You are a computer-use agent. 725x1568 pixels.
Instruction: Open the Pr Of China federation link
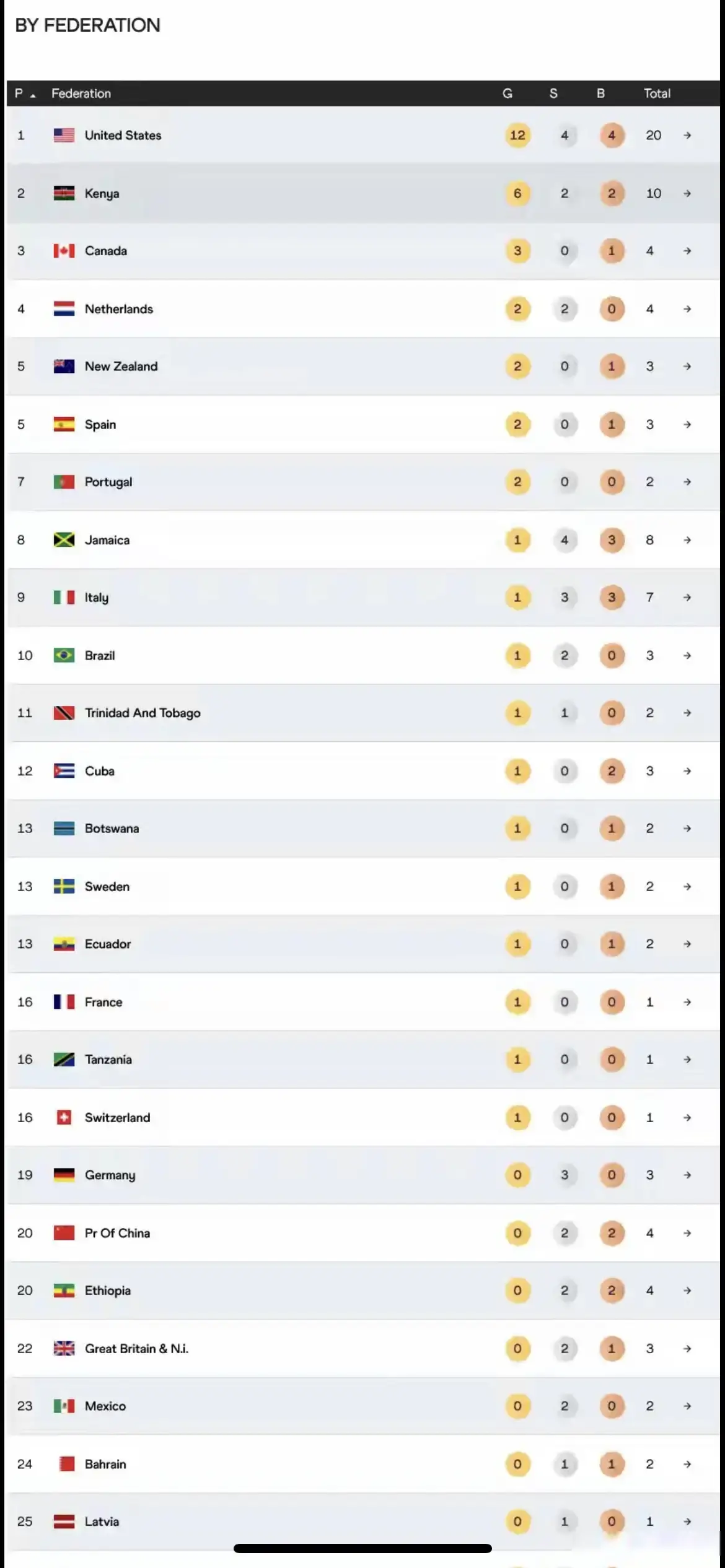pyautogui.click(x=117, y=1233)
